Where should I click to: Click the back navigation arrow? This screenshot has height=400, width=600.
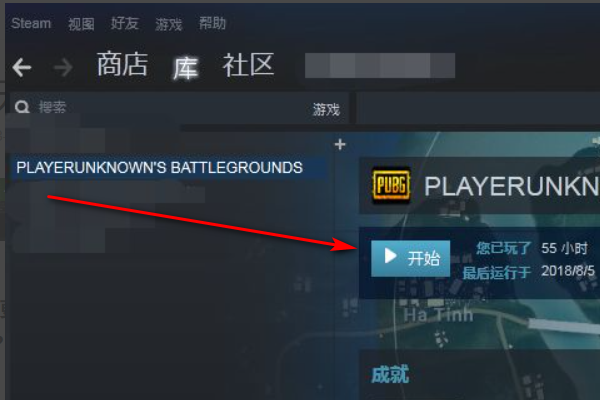pos(22,67)
